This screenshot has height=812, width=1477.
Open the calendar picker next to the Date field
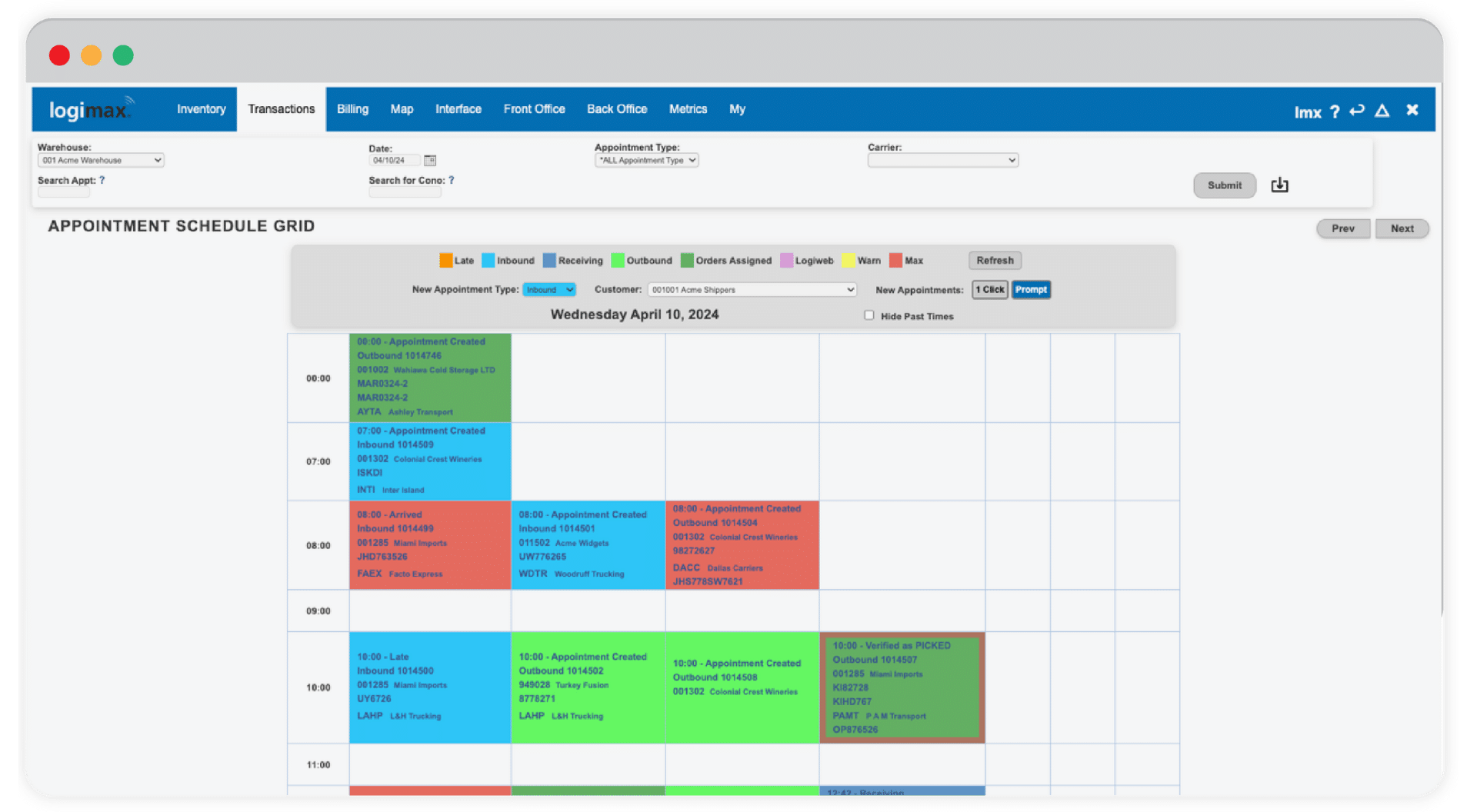[430, 160]
